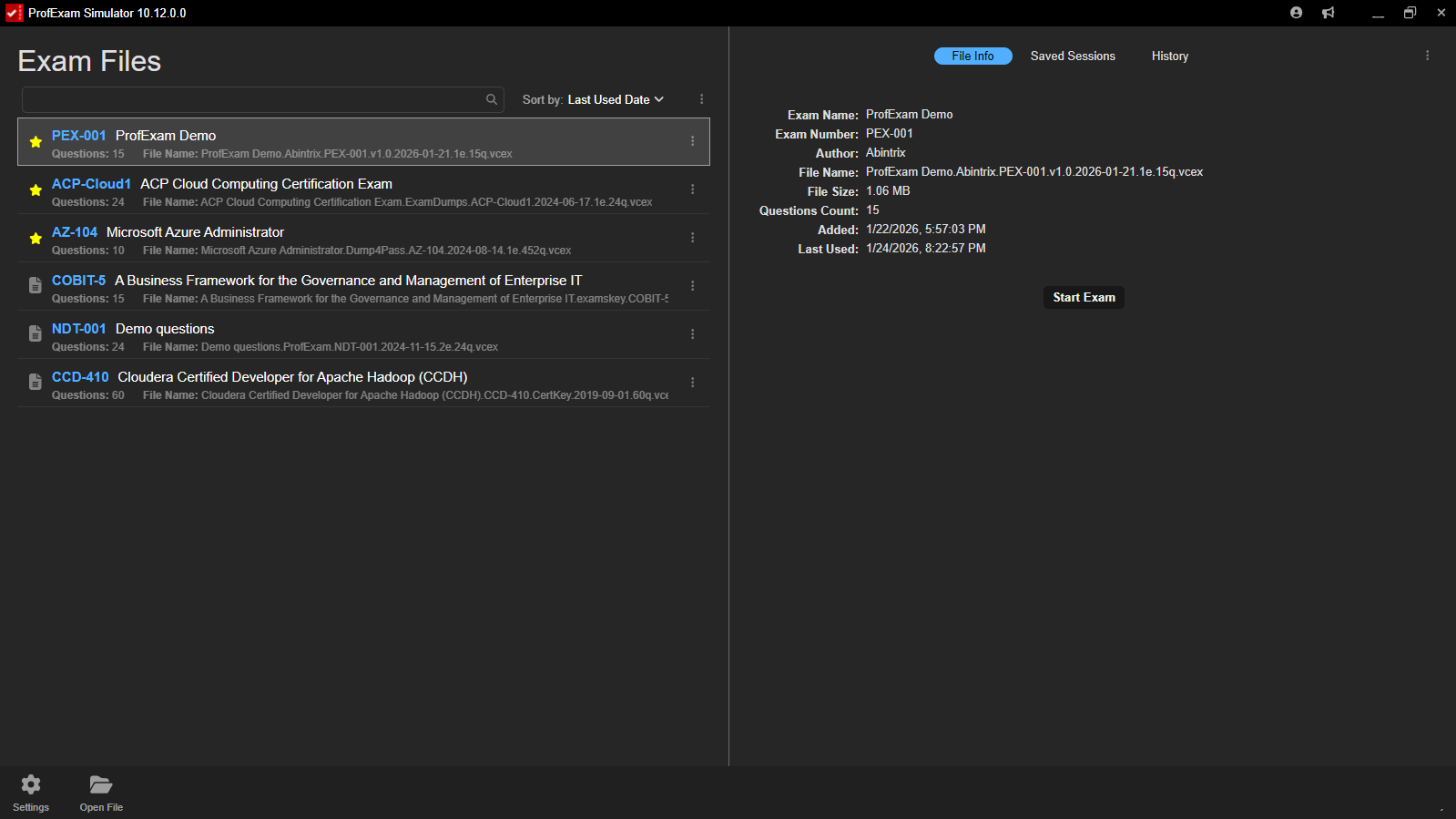Open the three-dot menu for AZ-104 row
The width and height of the screenshot is (1456, 819).
click(693, 238)
